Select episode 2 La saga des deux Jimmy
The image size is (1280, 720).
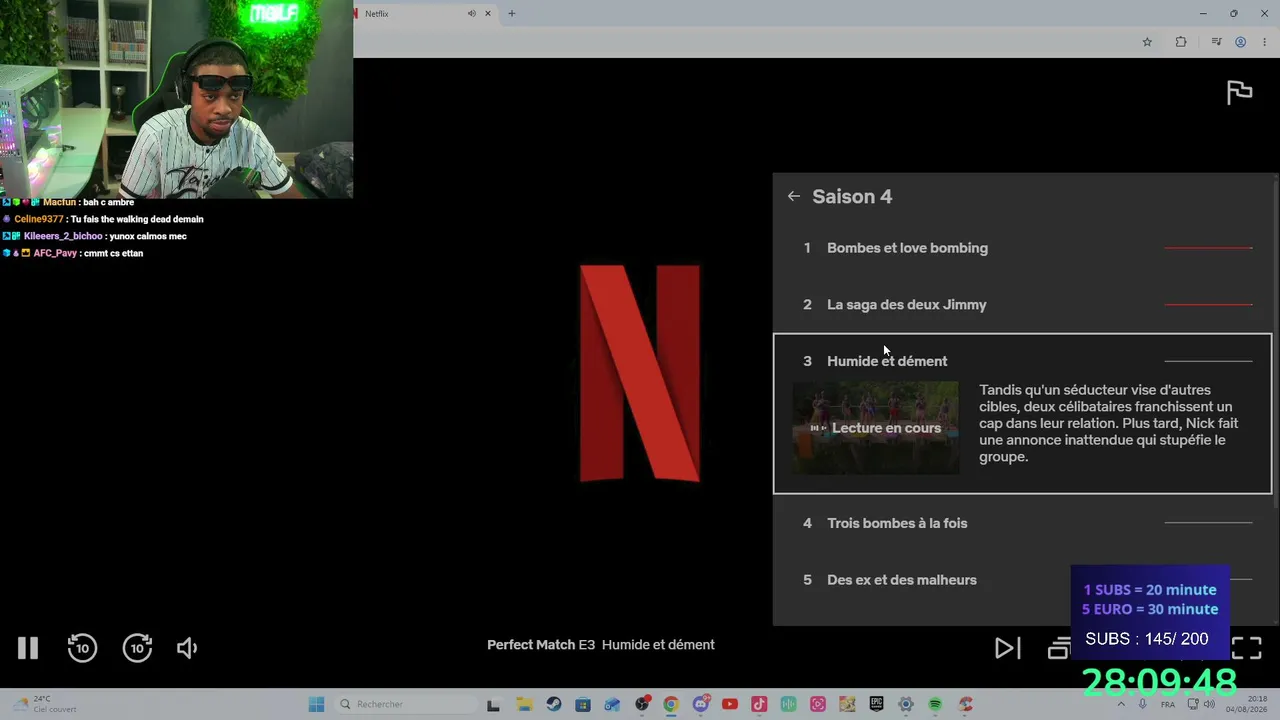pyautogui.click(x=1022, y=305)
